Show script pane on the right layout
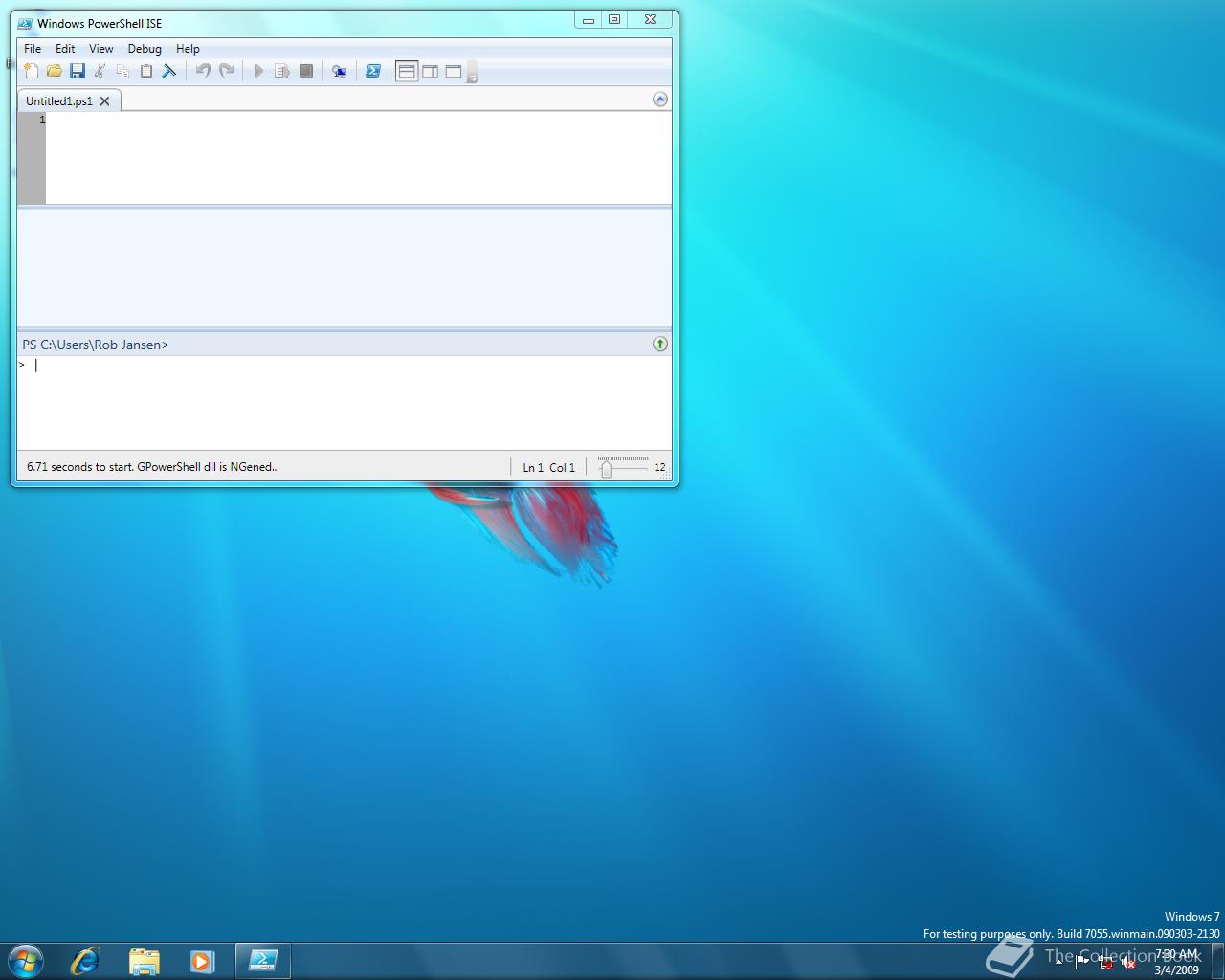The image size is (1225, 980). click(x=431, y=71)
